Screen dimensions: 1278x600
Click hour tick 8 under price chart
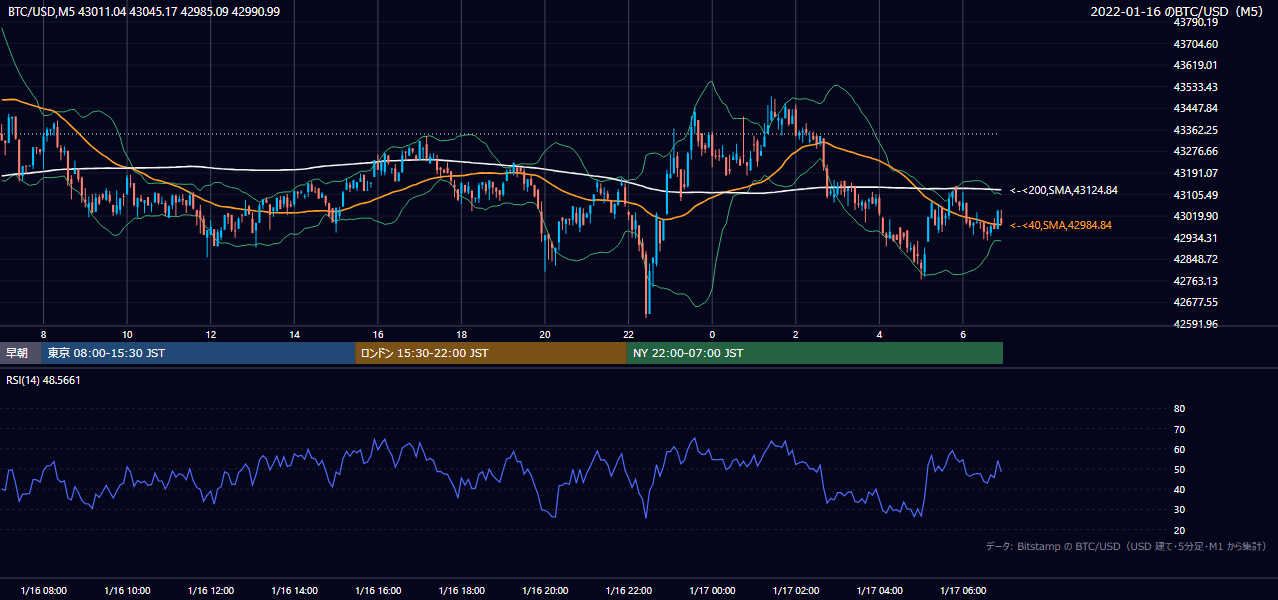tap(43, 334)
